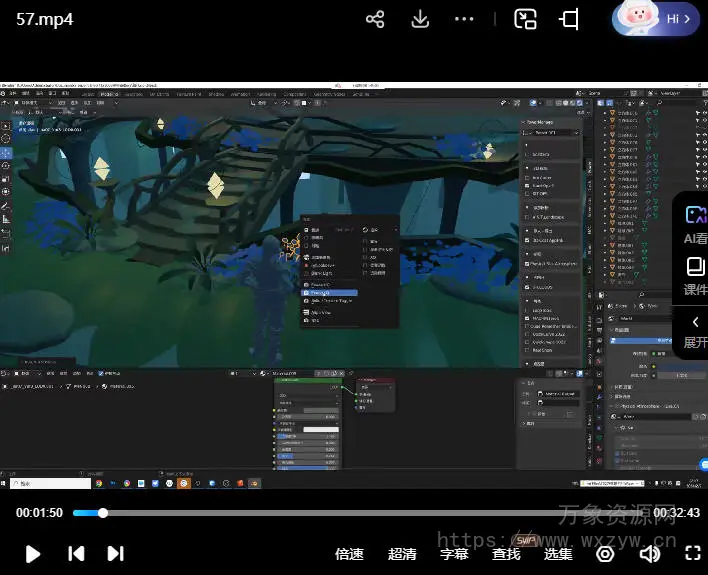Download the 57.mp4 video
Screen dimensions: 708x575
coord(420,19)
